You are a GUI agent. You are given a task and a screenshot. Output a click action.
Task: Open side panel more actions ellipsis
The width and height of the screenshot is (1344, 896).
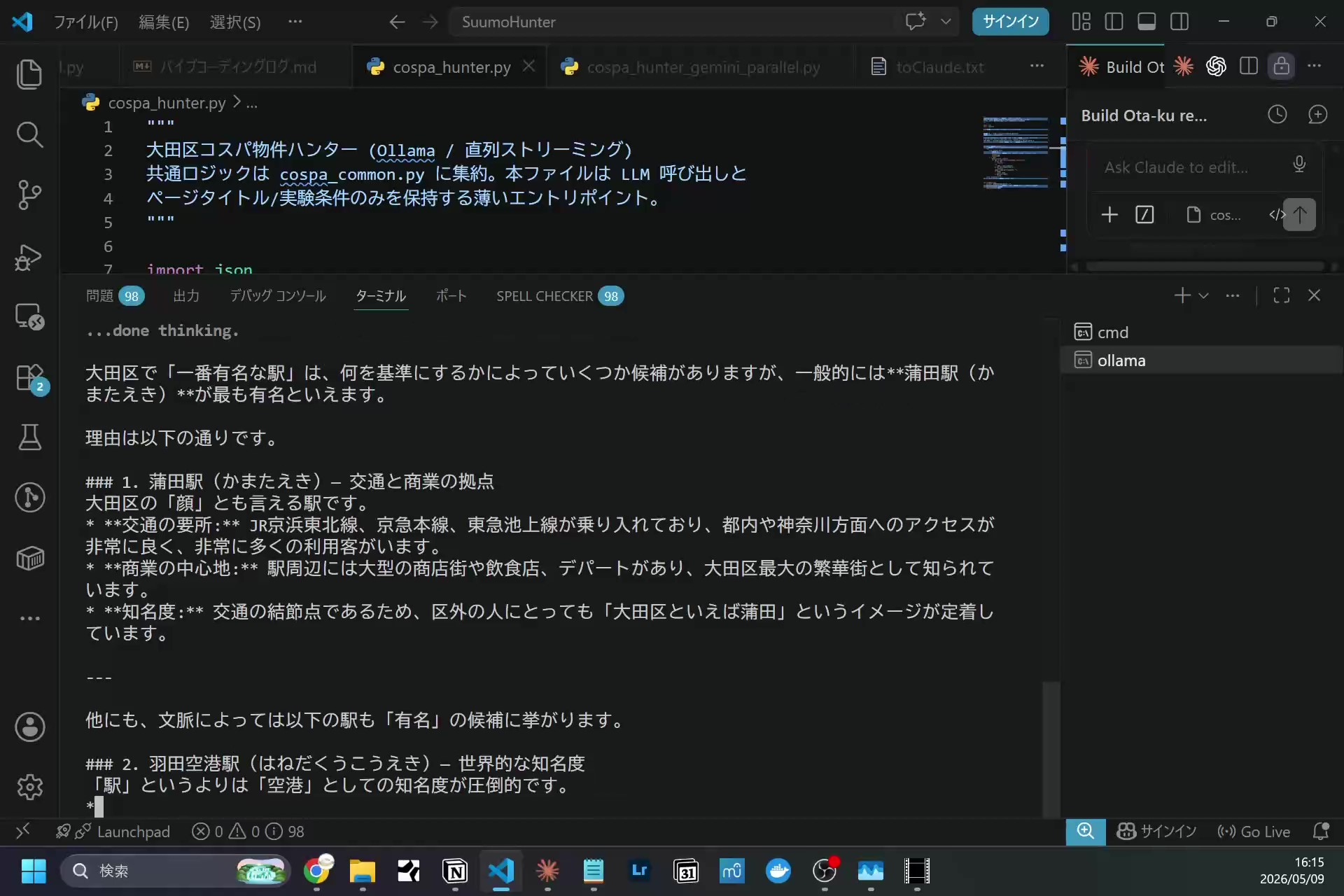1314,66
